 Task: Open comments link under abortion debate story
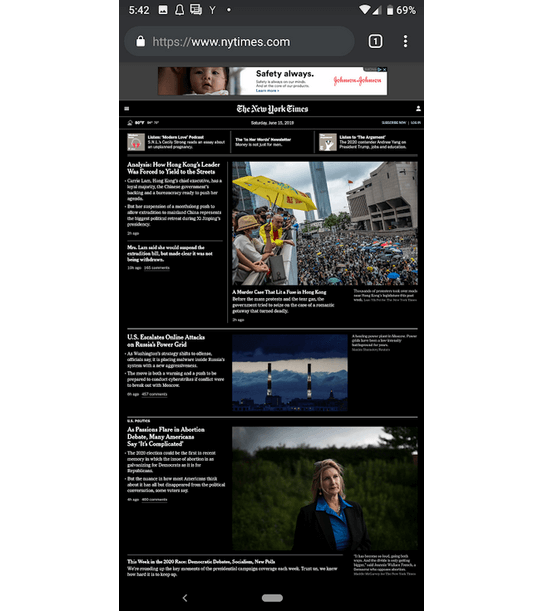click(154, 499)
